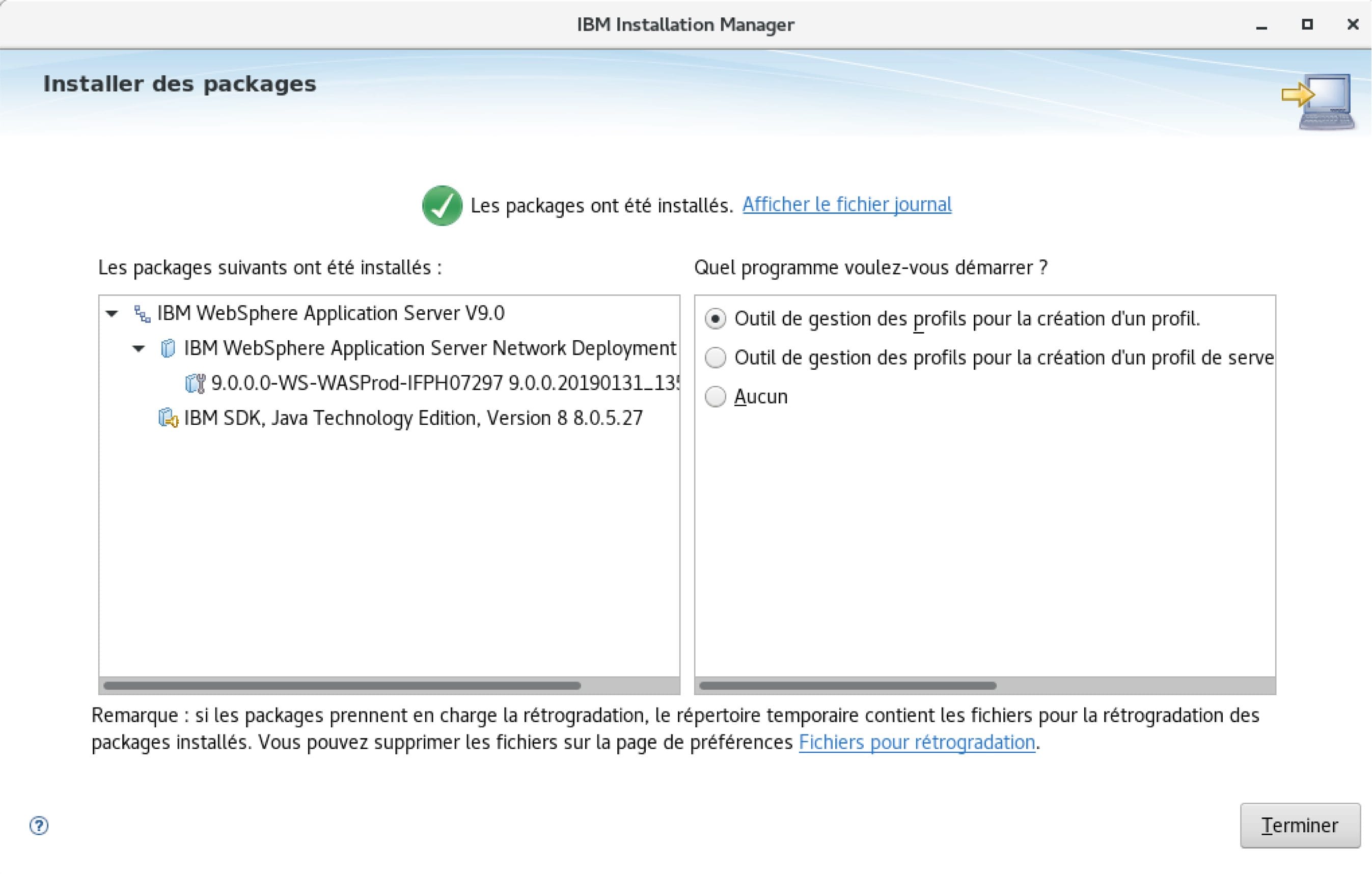Select the IBM WebSphere Application Server V9.0 entry
The width and height of the screenshot is (1372, 874).
[332, 312]
